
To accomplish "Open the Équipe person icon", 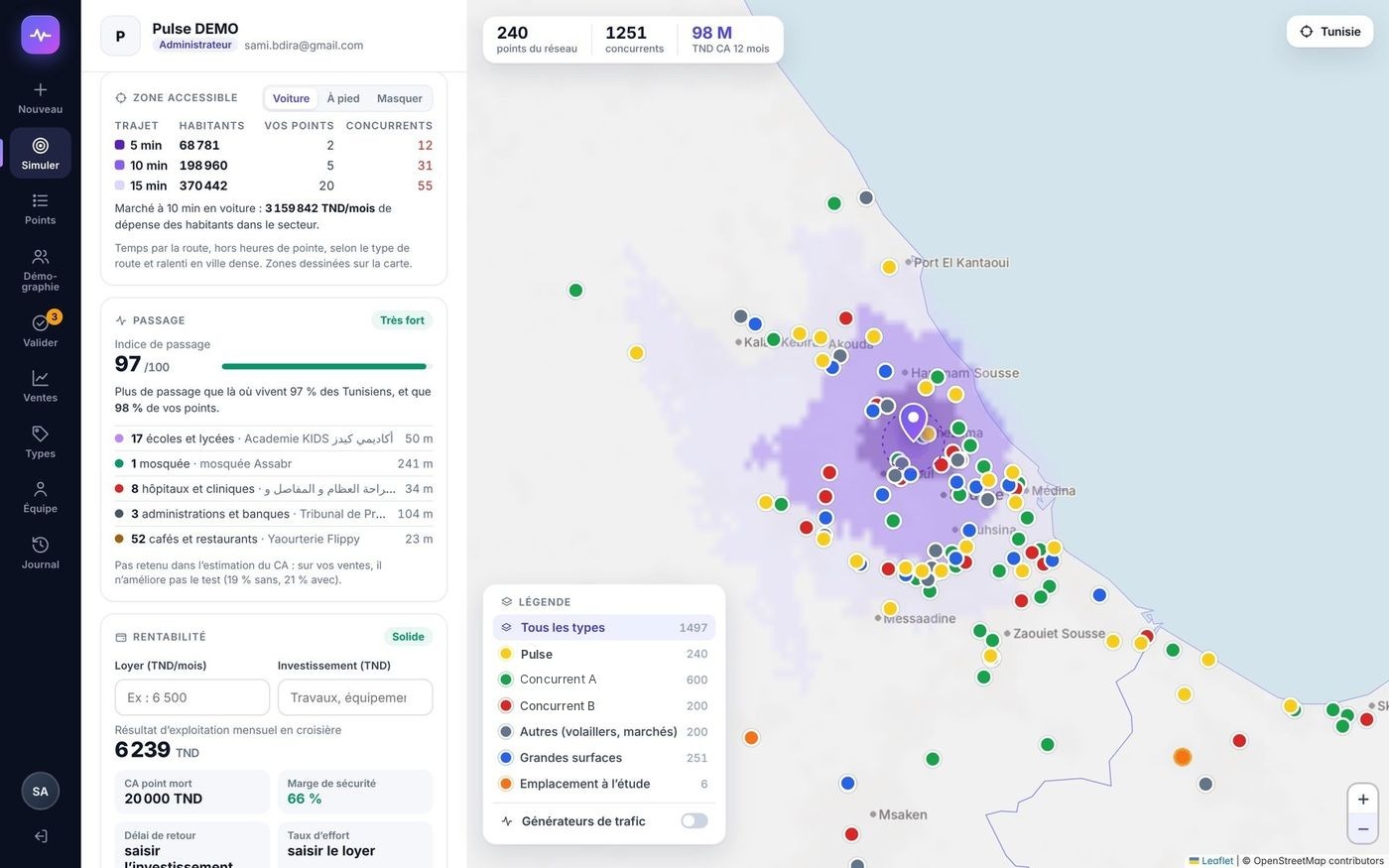I will 41,489.
